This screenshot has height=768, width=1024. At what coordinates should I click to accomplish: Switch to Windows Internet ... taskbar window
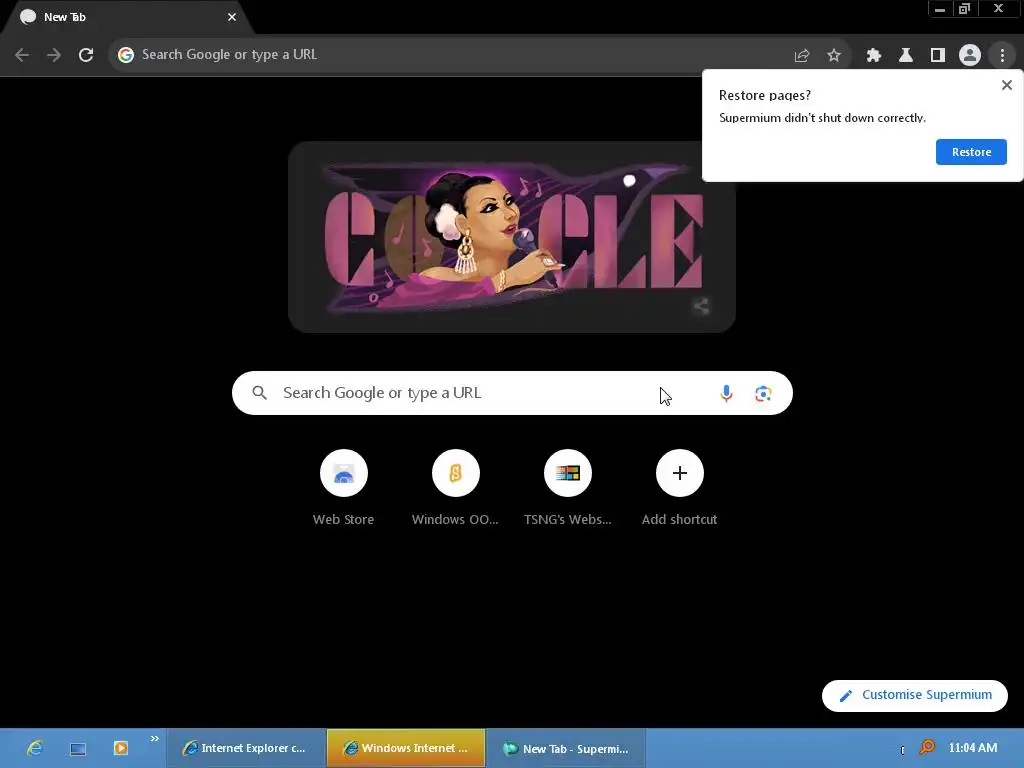coord(406,748)
